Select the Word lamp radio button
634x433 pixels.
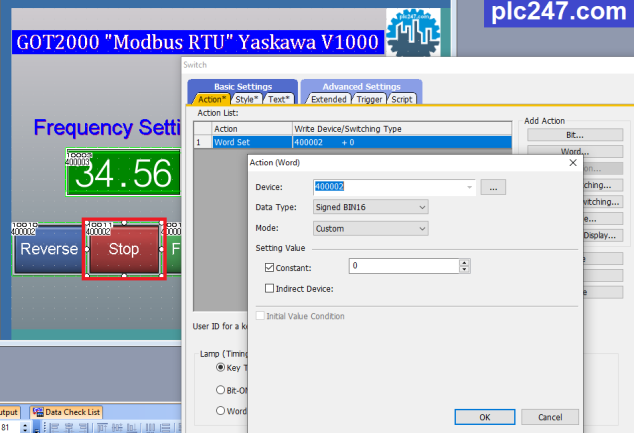tap(220, 410)
